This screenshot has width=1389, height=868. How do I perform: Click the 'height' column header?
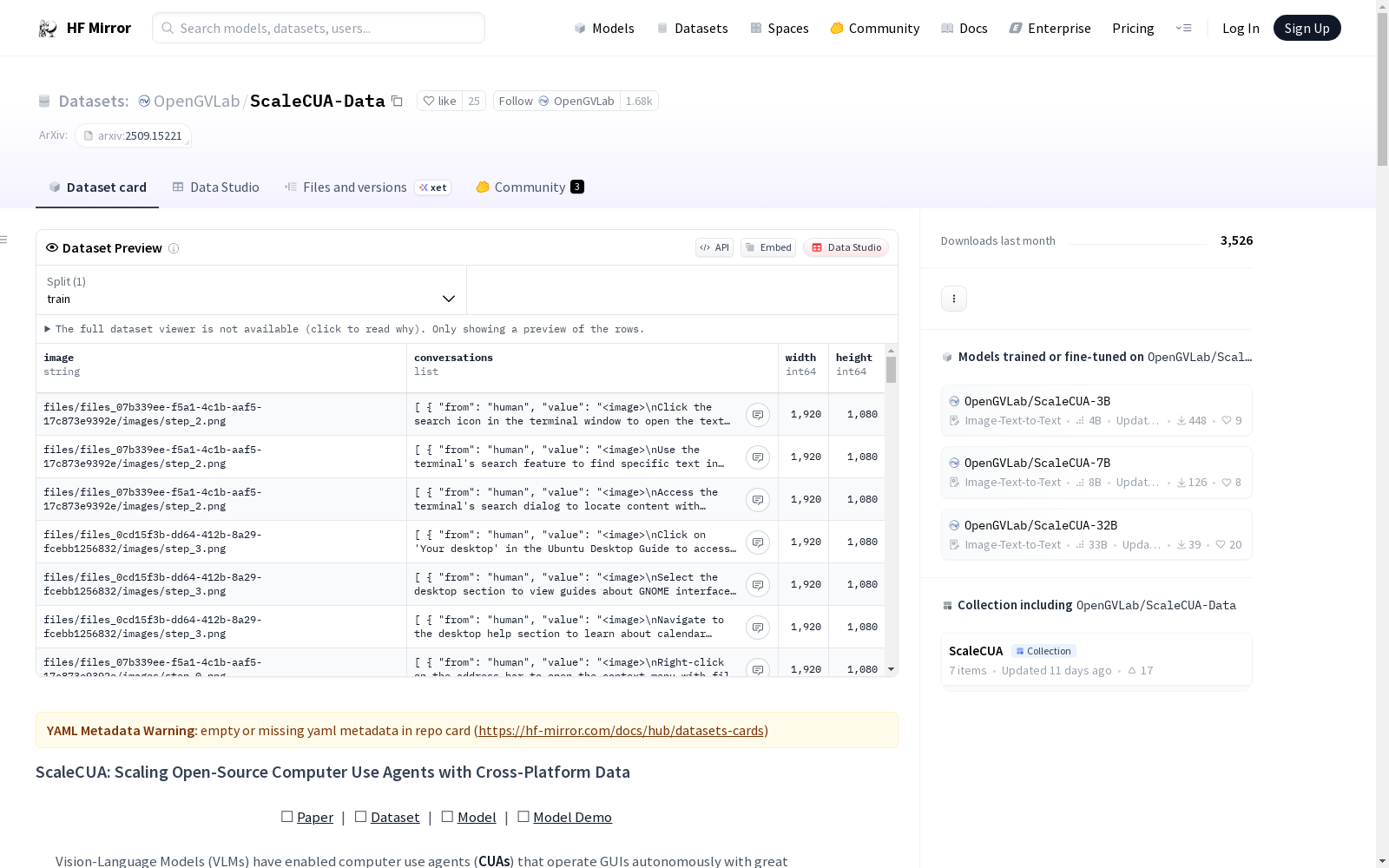coord(856,368)
